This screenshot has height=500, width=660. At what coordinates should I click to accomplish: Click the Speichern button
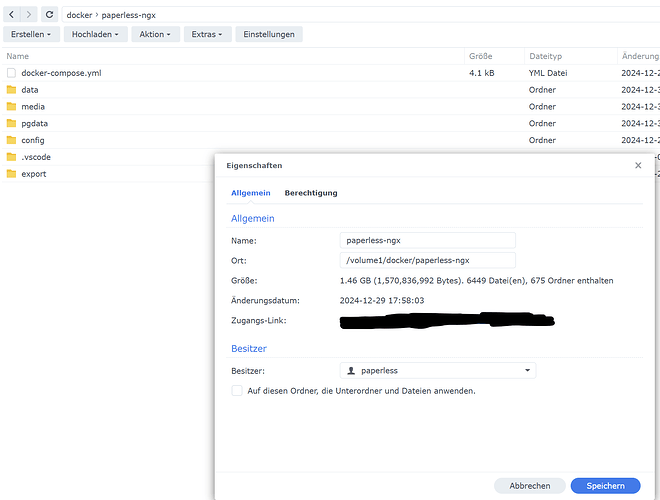point(606,486)
